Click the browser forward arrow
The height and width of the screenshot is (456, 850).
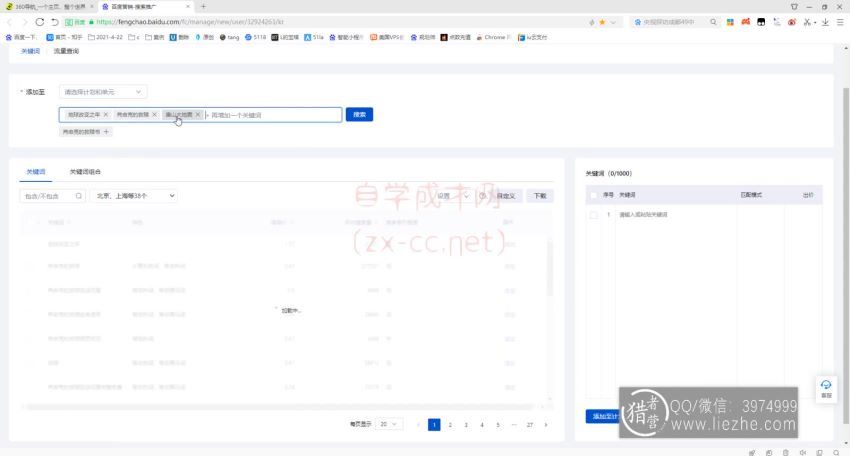coord(24,22)
